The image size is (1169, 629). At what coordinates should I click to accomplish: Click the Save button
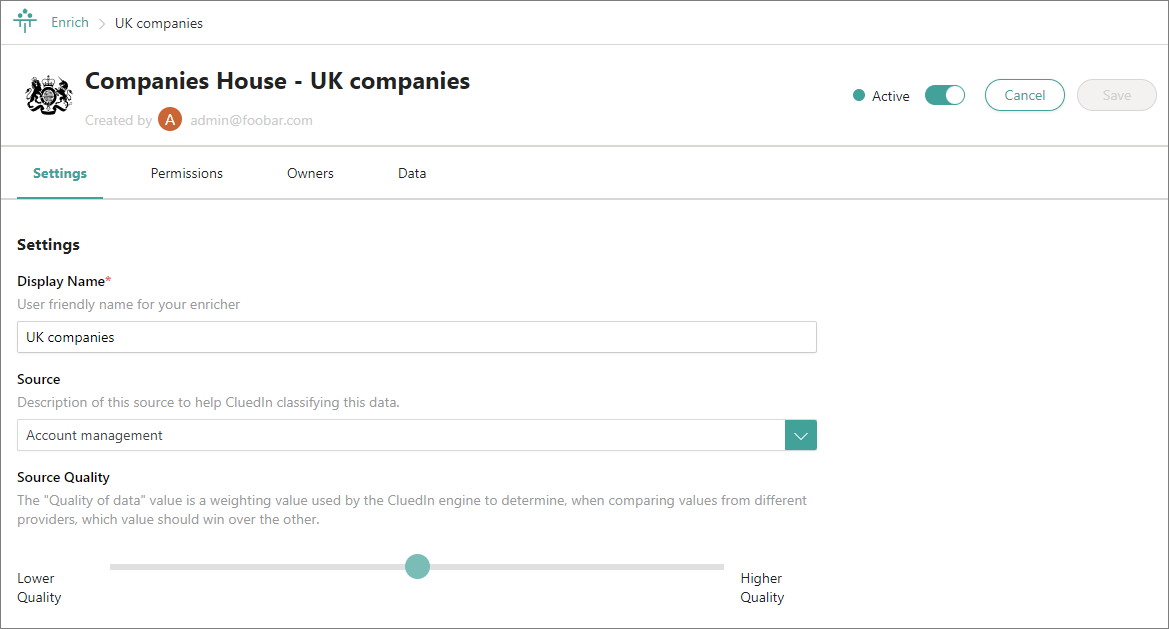point(1116,95)
